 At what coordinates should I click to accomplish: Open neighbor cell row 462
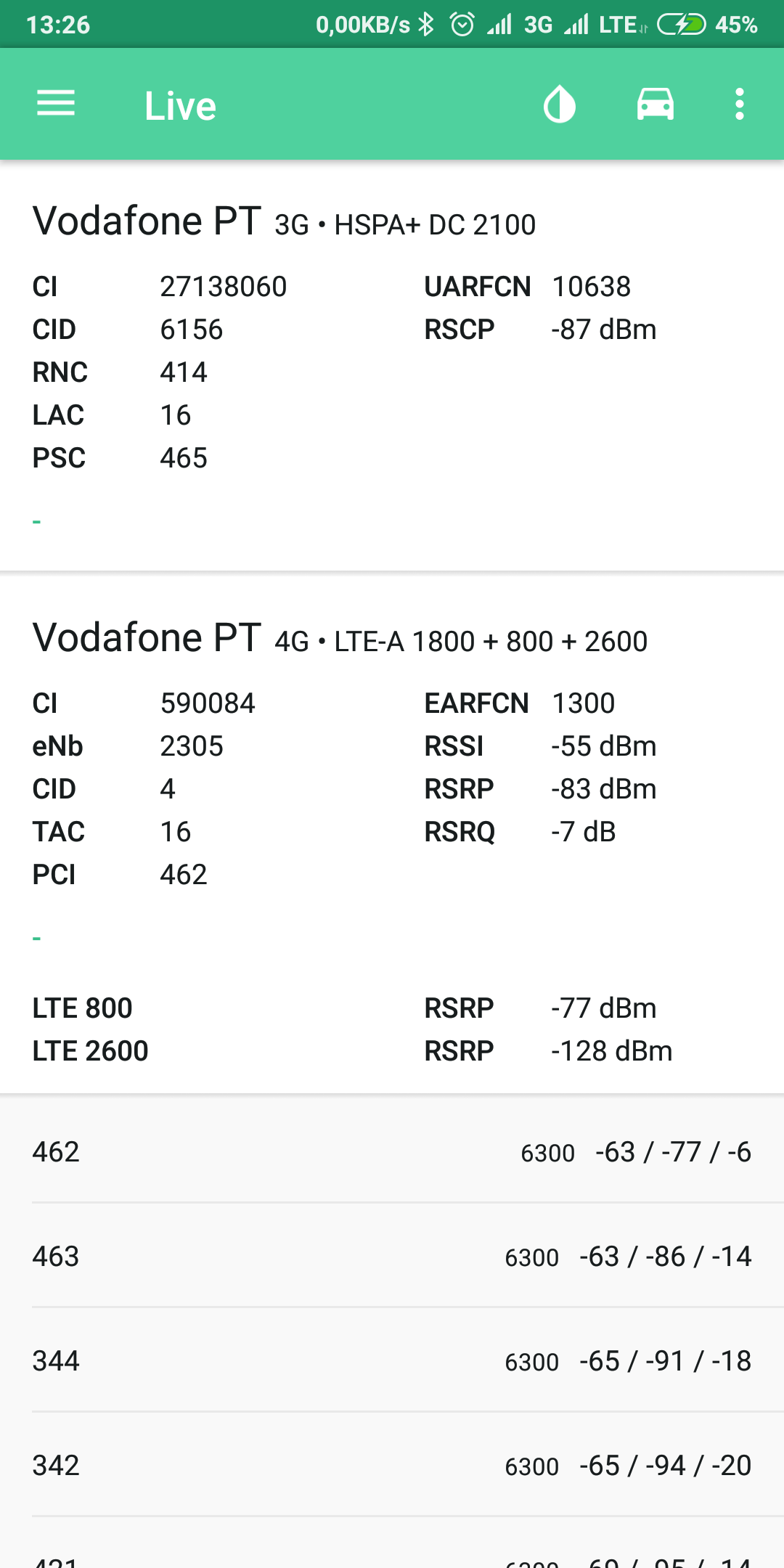coord(392,1151)
